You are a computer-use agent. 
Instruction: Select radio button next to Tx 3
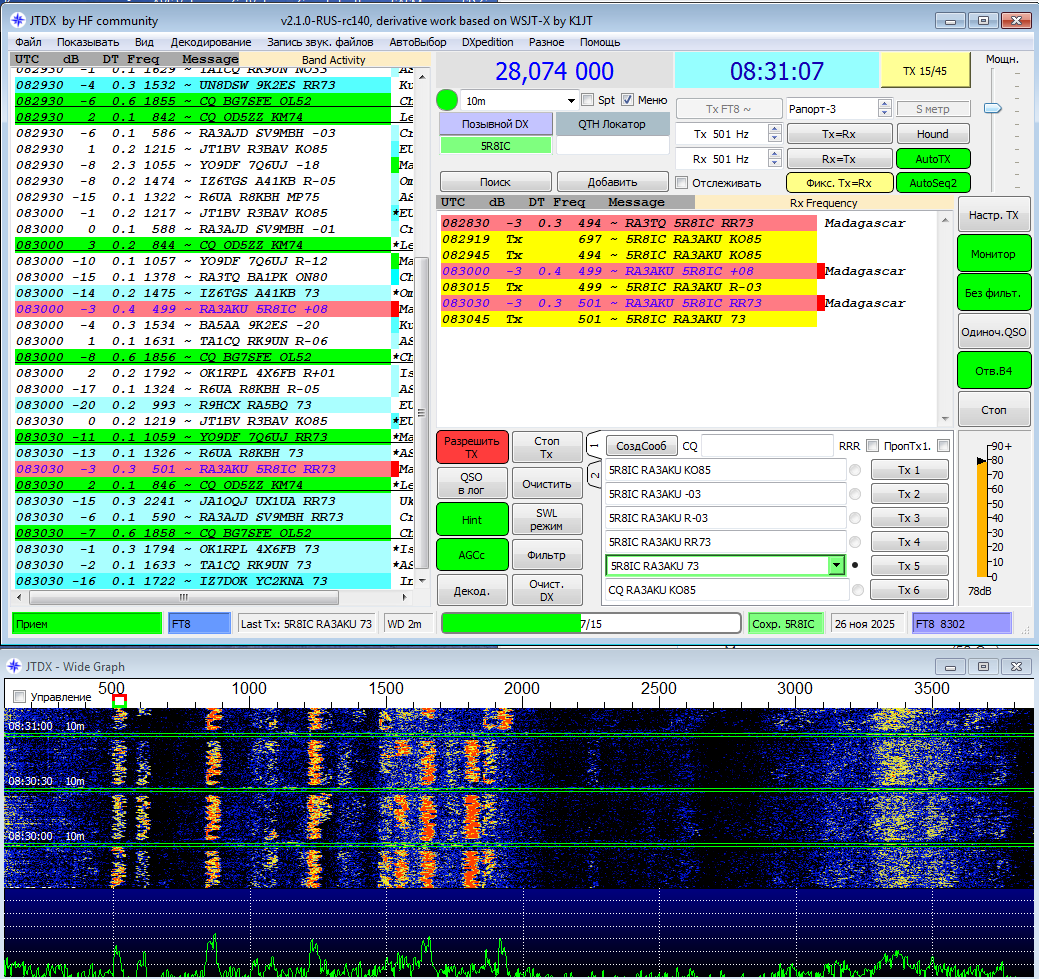point(855,518)
